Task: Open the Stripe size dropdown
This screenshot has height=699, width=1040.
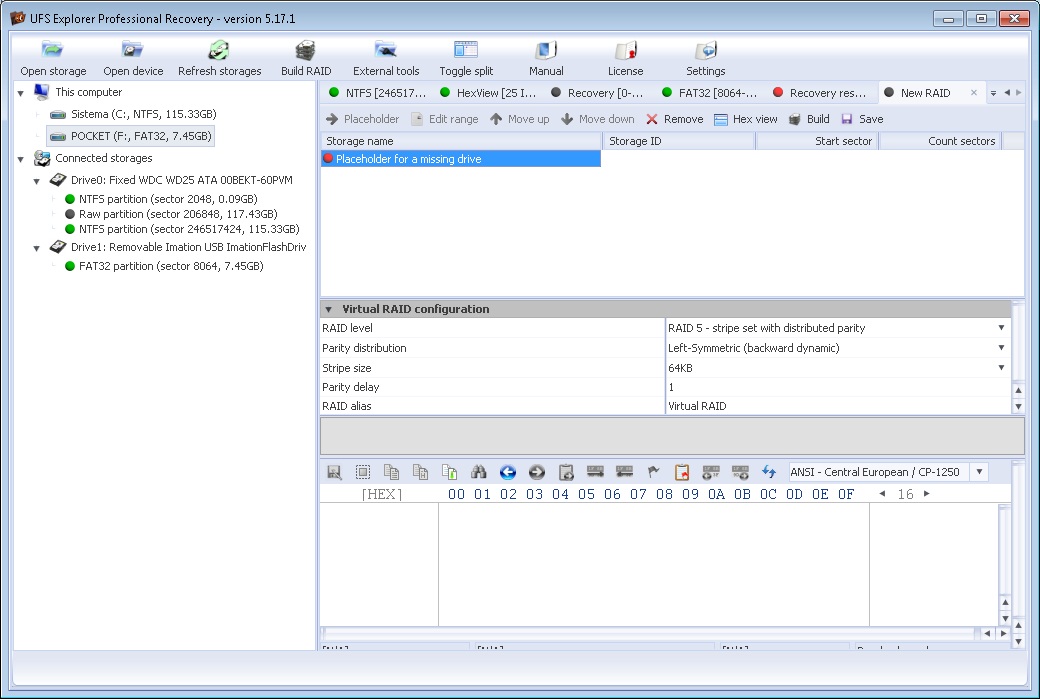Action: [1001, 367]
